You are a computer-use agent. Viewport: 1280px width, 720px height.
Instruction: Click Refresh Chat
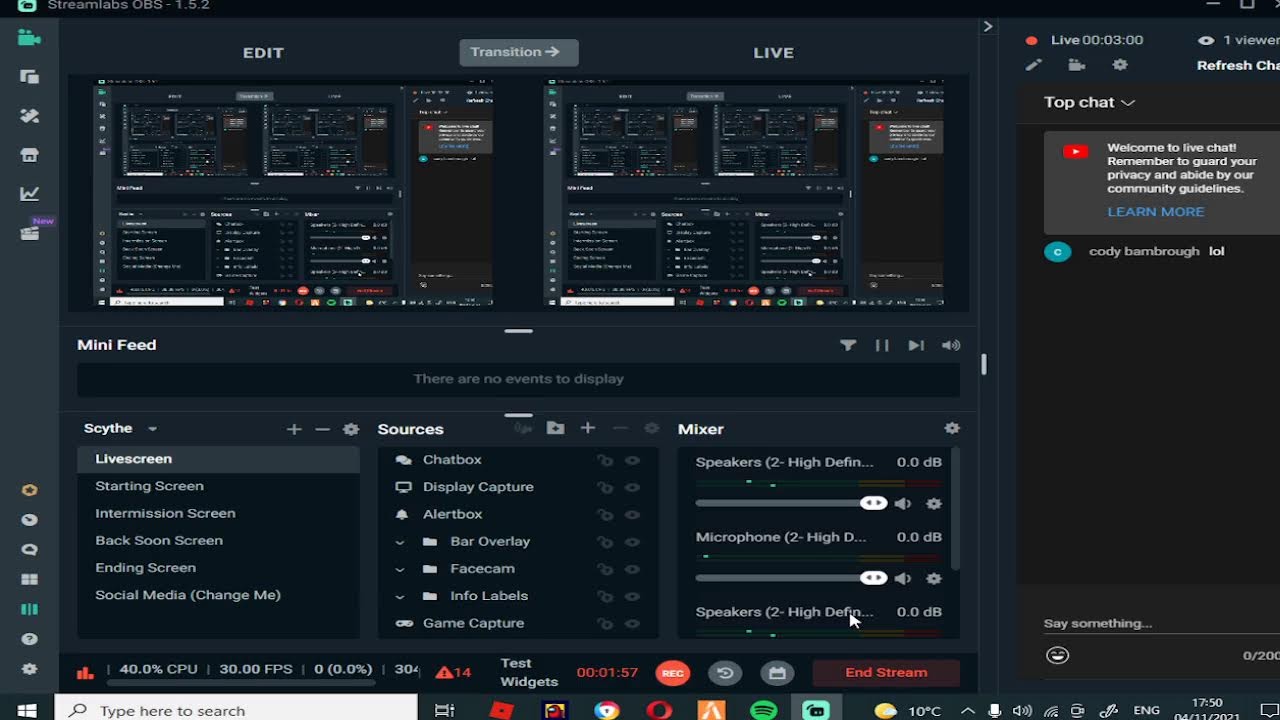[1238, 65]
